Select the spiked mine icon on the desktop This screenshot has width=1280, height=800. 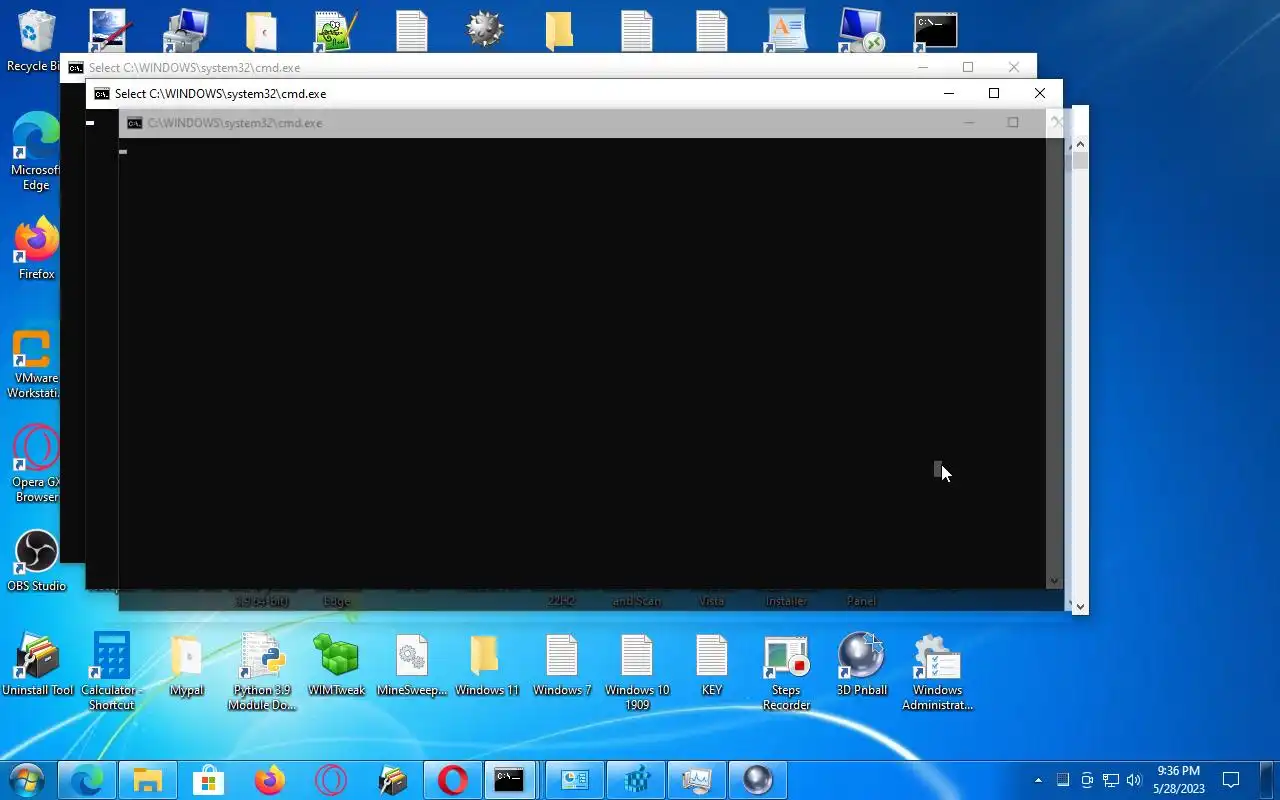pyautogui.click(x=485, y=30)
